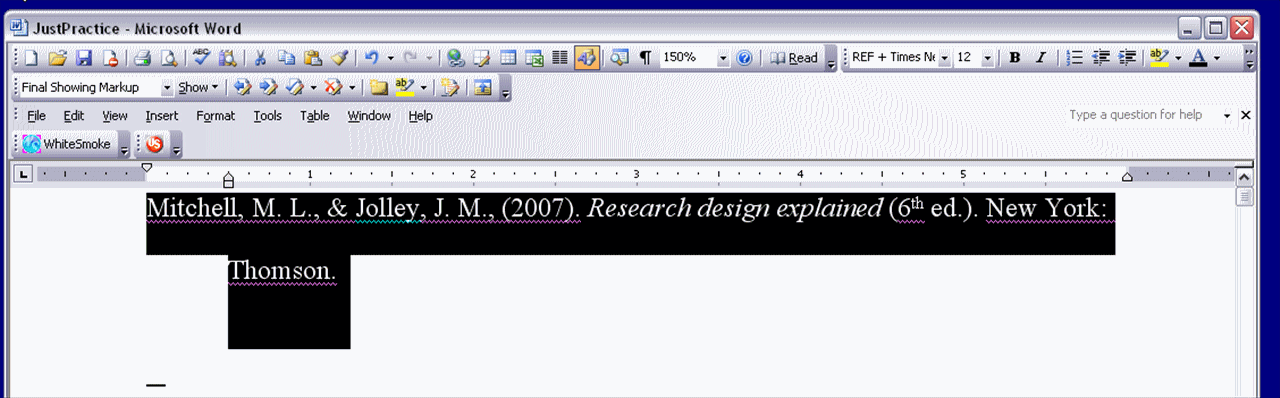The width and height of the screenshot is (1280, 398).
Task: Run Spelling and Grammar check icon
Action: click(202, 58)
